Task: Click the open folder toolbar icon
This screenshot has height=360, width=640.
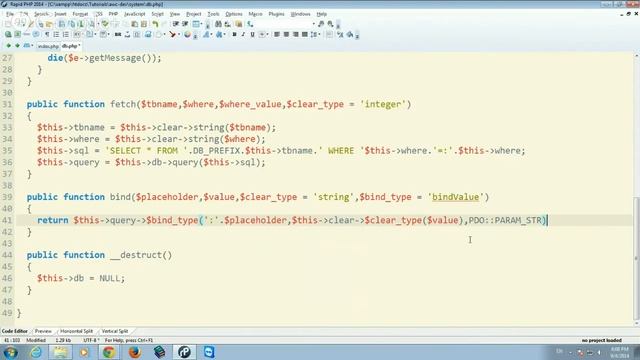Action: click(x=49, y=24)
